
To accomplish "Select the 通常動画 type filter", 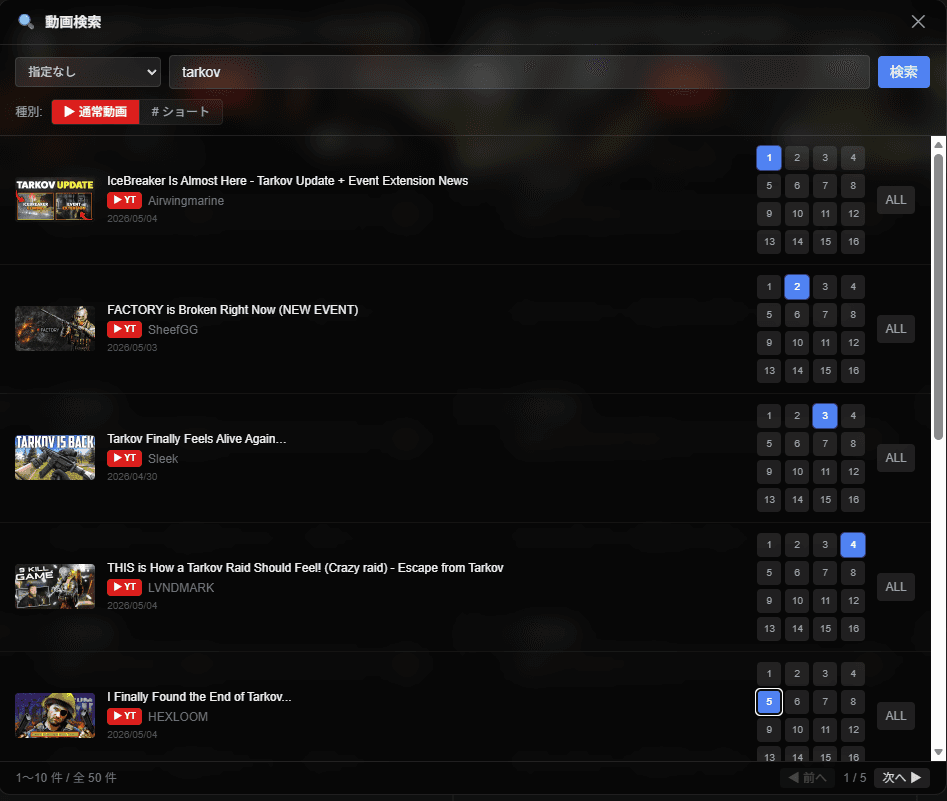I will pos(95,112).
